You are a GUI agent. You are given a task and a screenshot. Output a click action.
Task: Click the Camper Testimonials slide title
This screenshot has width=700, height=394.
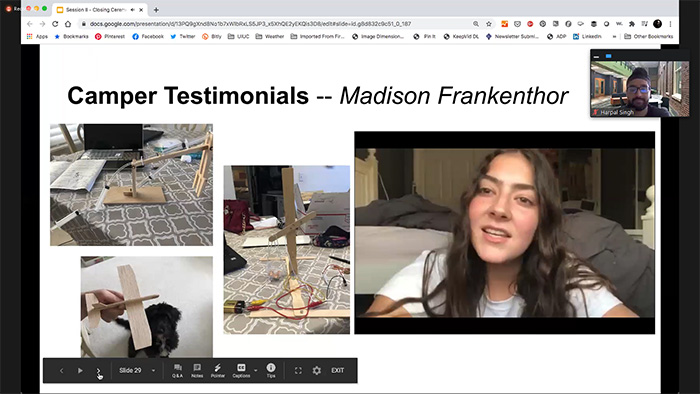317,96
